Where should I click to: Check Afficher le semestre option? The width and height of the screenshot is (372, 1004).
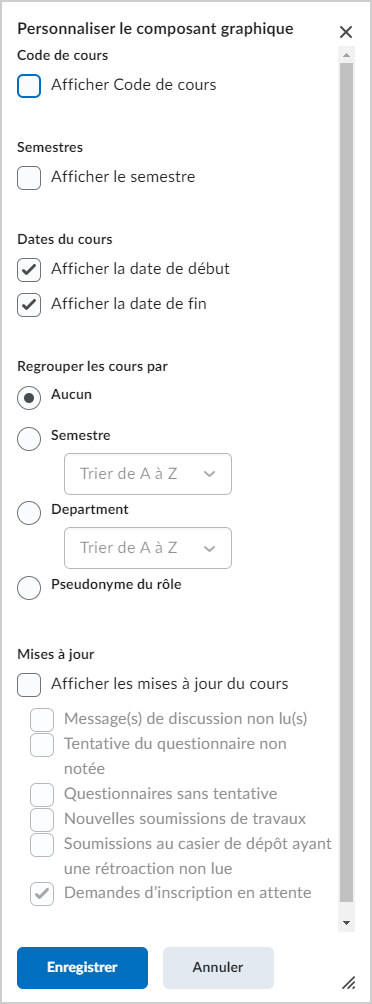coord(29,177)
